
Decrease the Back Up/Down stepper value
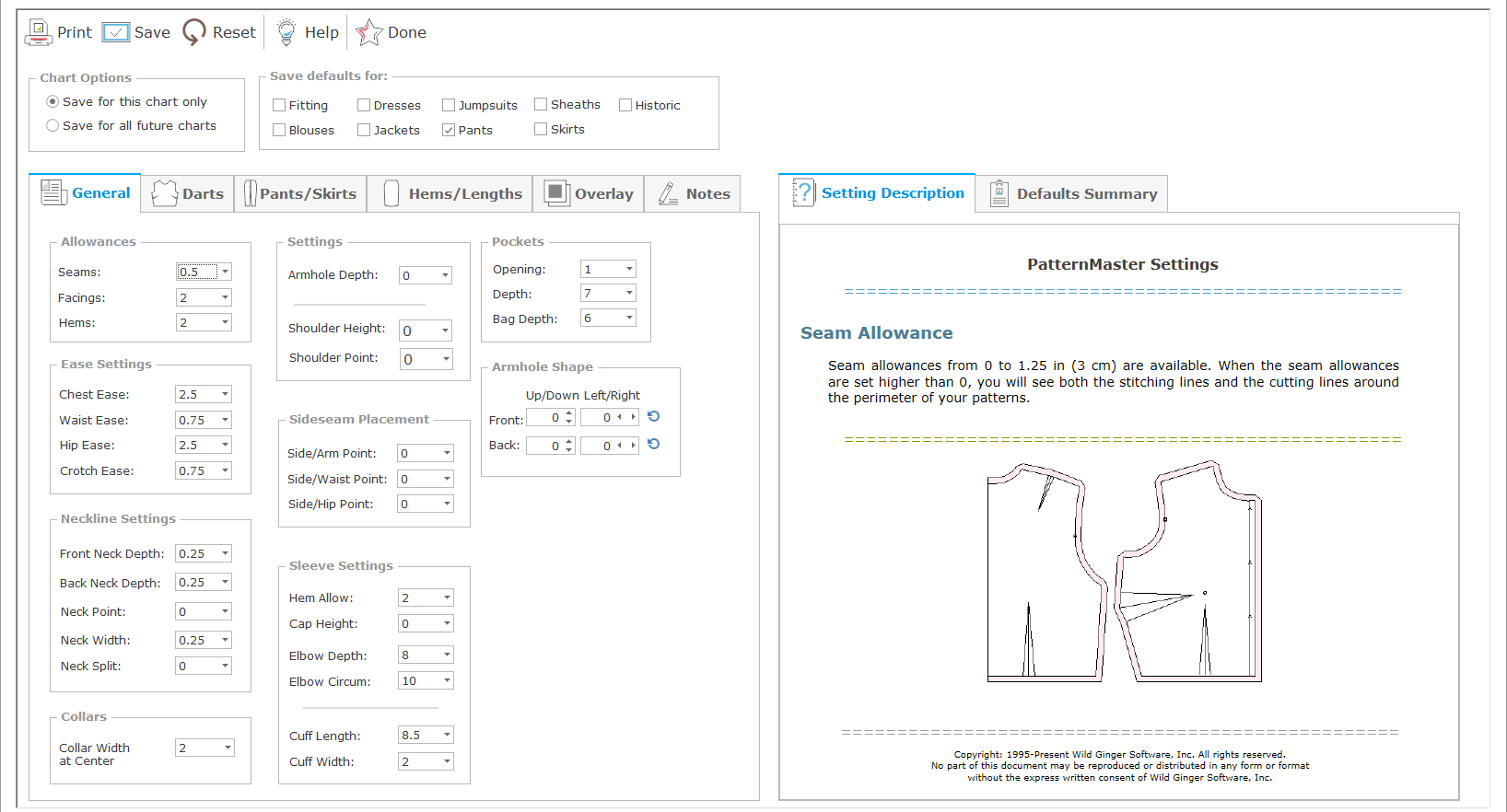tap(569, 449)
